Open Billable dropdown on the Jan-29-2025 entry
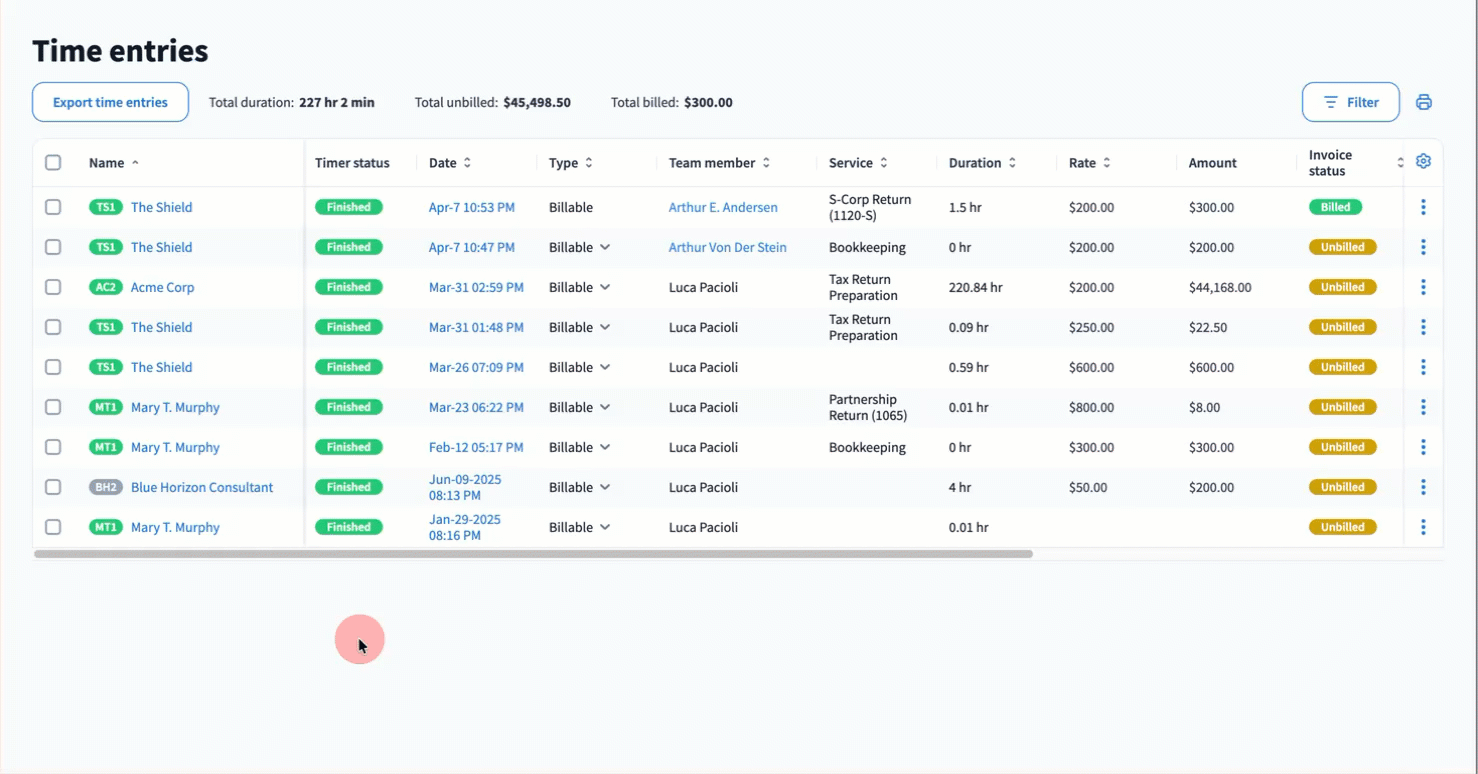Image resolution: width=1478 pixels, height=774 pixels. pos(605,527)
